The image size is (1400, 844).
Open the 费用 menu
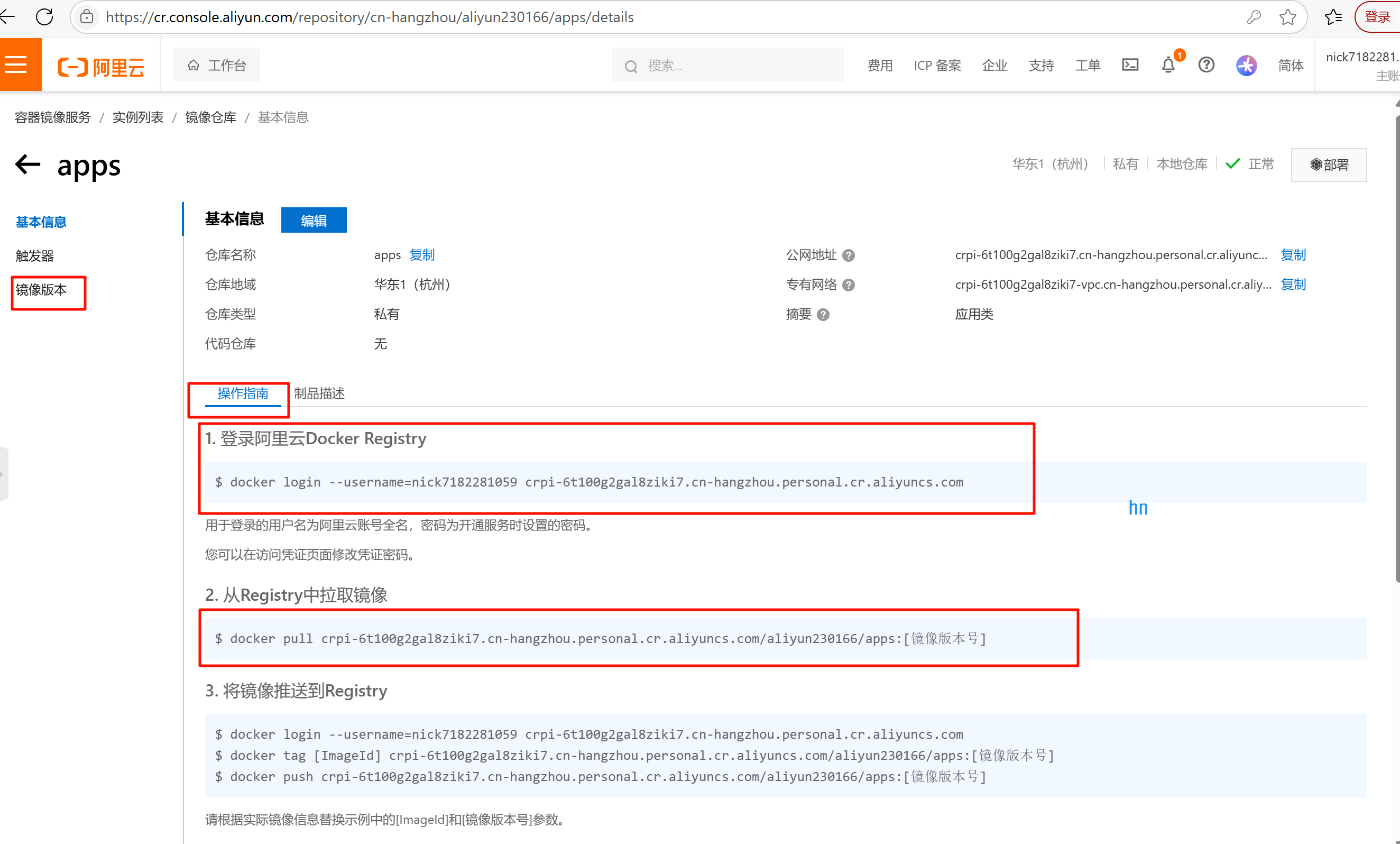(x=880, y=66)
